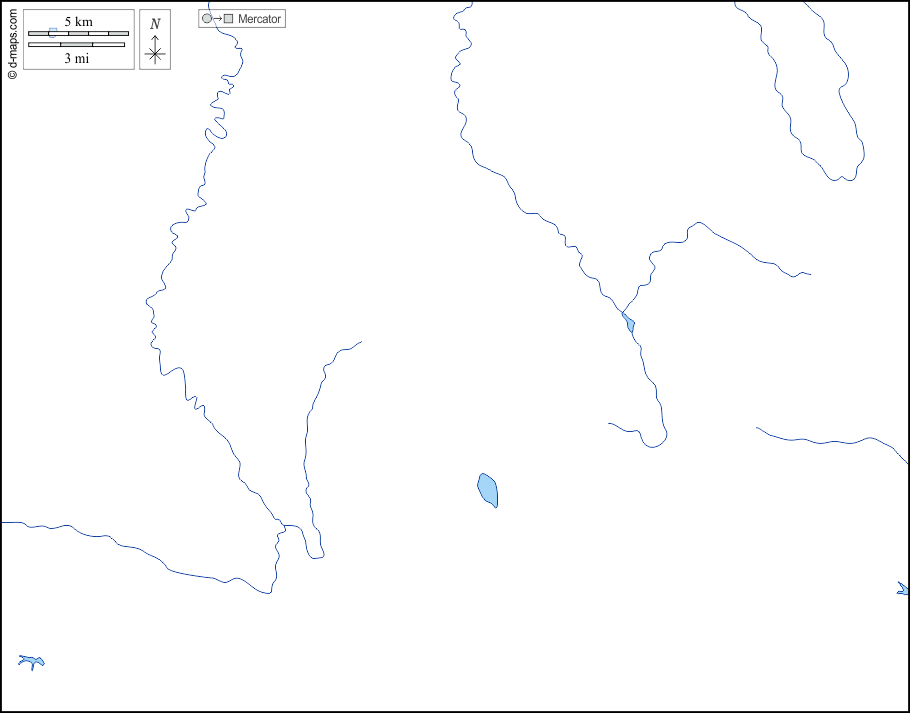Click where the rivers join in the lower left
The height and width of the screenshot is (713, 910).
[x=282, y=526]
